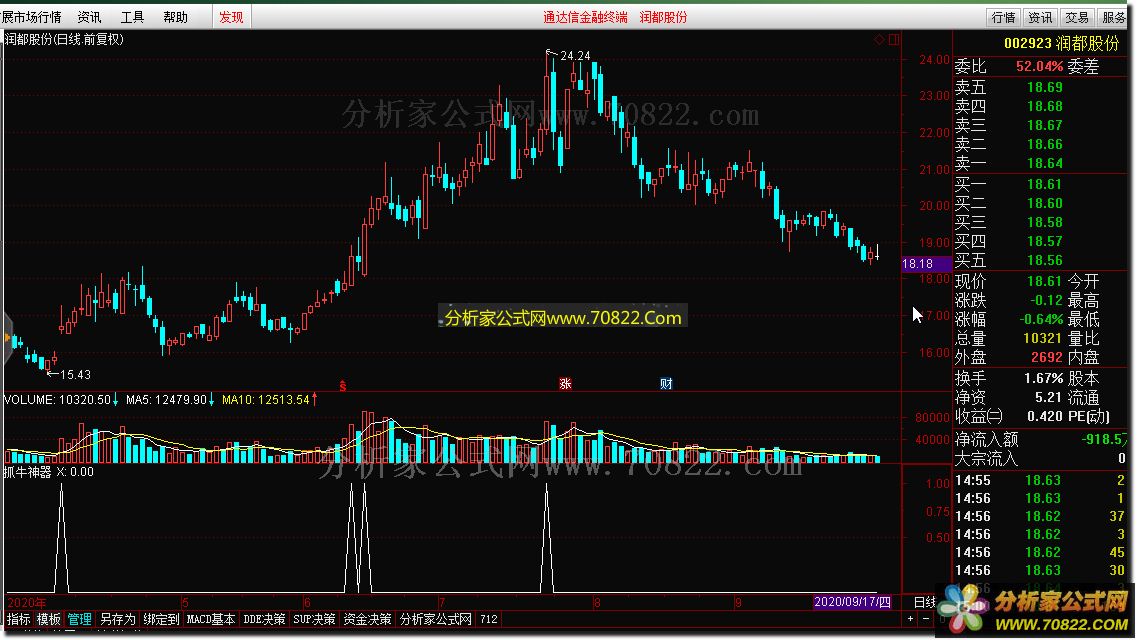The image size is (1137, 640).
Task: Open the 展市场行情 menu
Action: (32, 17)
